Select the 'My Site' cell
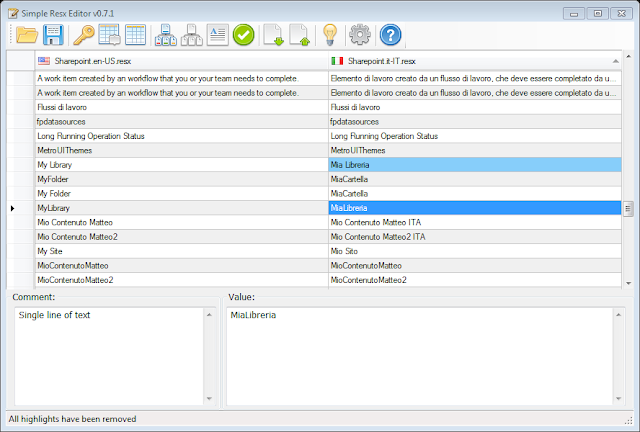This screenshot has width=640, height=432. tap(181, 251)
